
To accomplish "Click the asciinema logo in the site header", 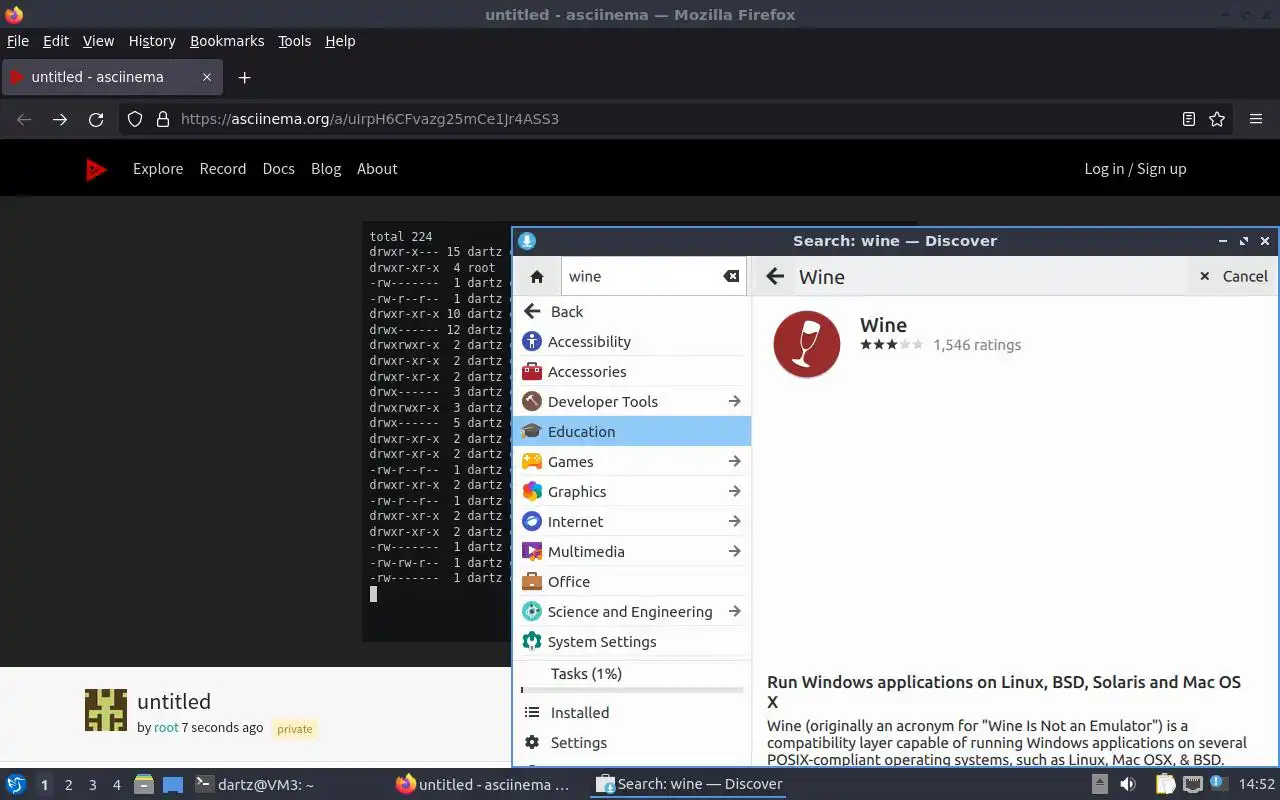I will click(95, 170).
